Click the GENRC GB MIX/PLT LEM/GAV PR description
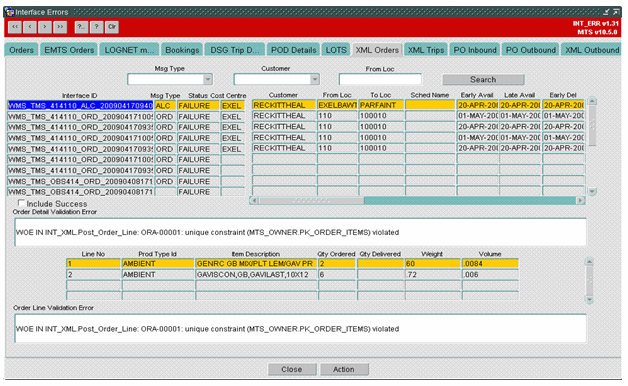 pyautogui.click(x=256, y=263)
